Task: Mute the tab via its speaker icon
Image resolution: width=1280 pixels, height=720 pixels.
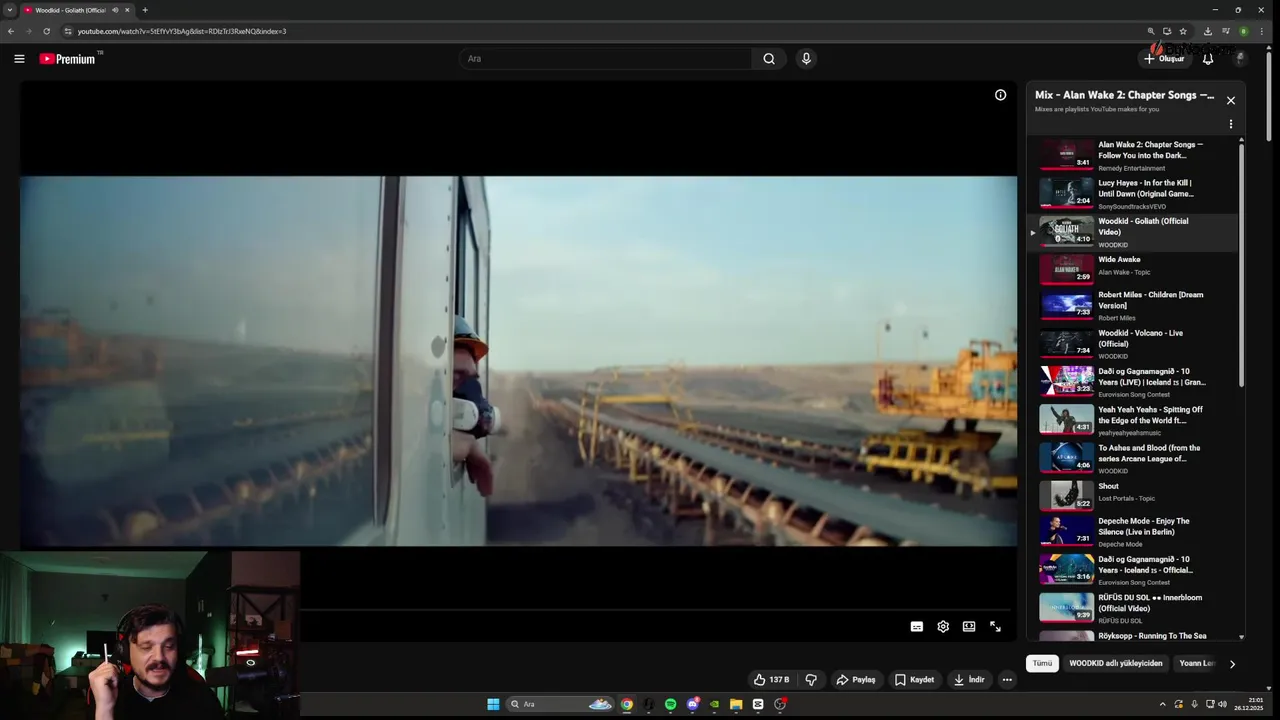Action: [115, 10]
